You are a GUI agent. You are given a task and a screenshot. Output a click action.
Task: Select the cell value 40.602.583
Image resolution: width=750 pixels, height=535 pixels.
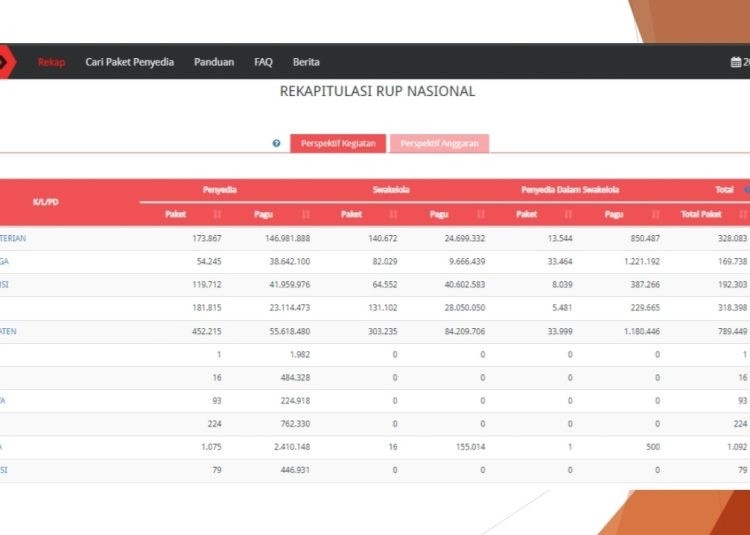pyautogui.click(x=464, y=284)
